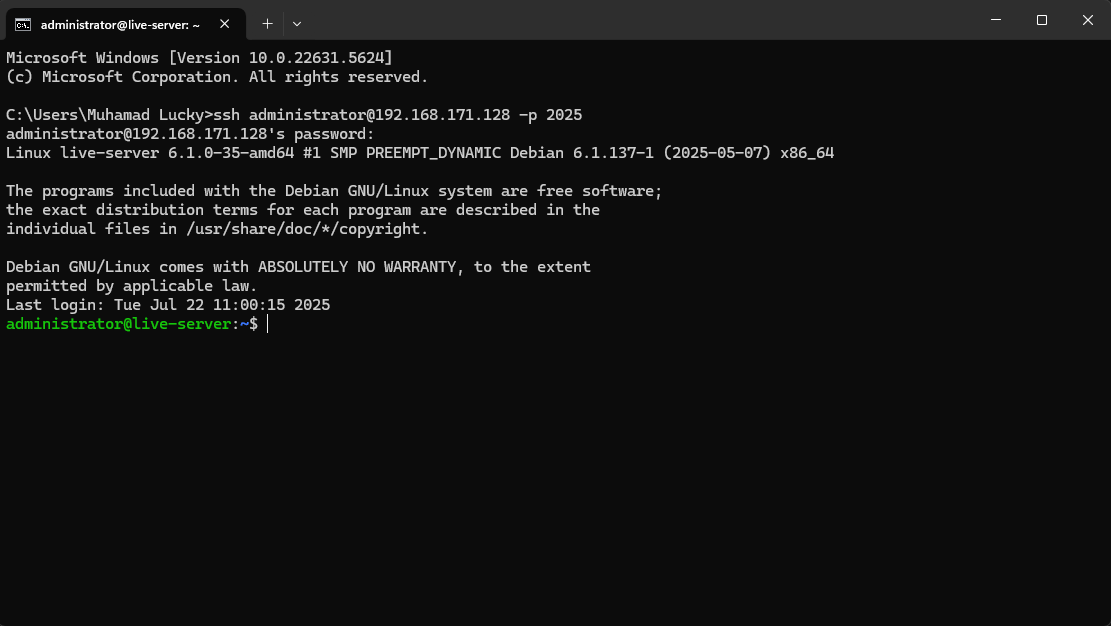Screen dimensions: 1111x626
Task: Maximize the terminal window
Action: (1042, 20)
